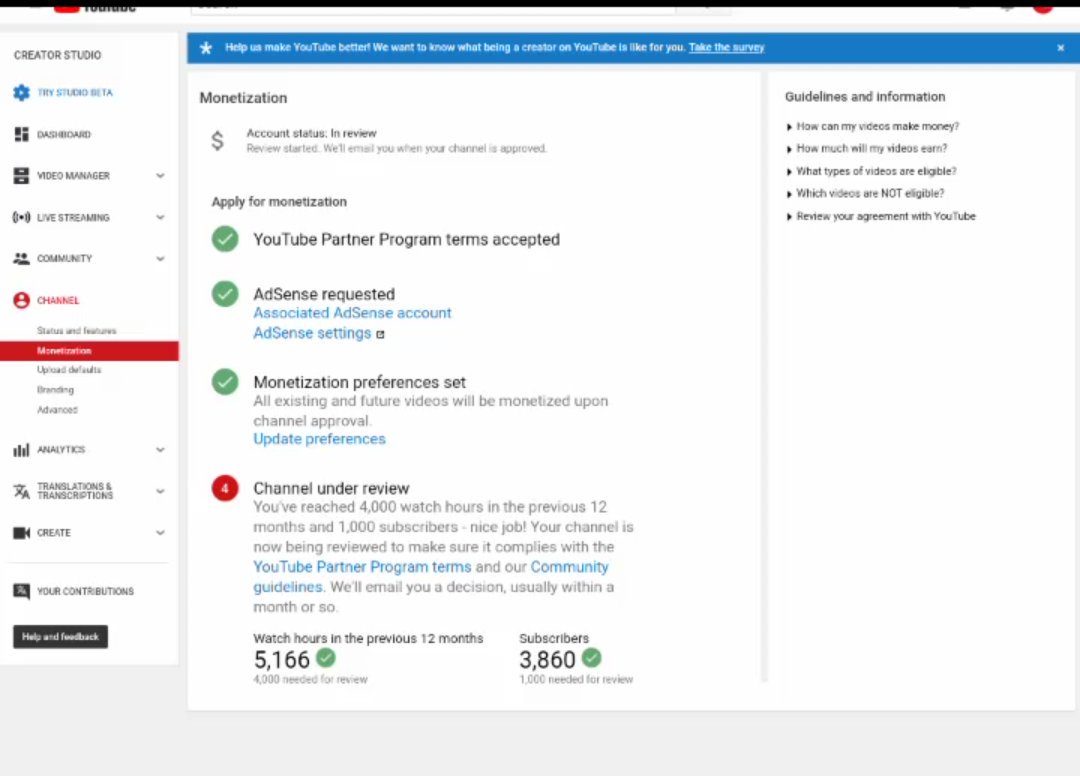Viewport: 1080px width, 776px height.
Task: Open the Channel section label
Action: [x=58, y=300]
